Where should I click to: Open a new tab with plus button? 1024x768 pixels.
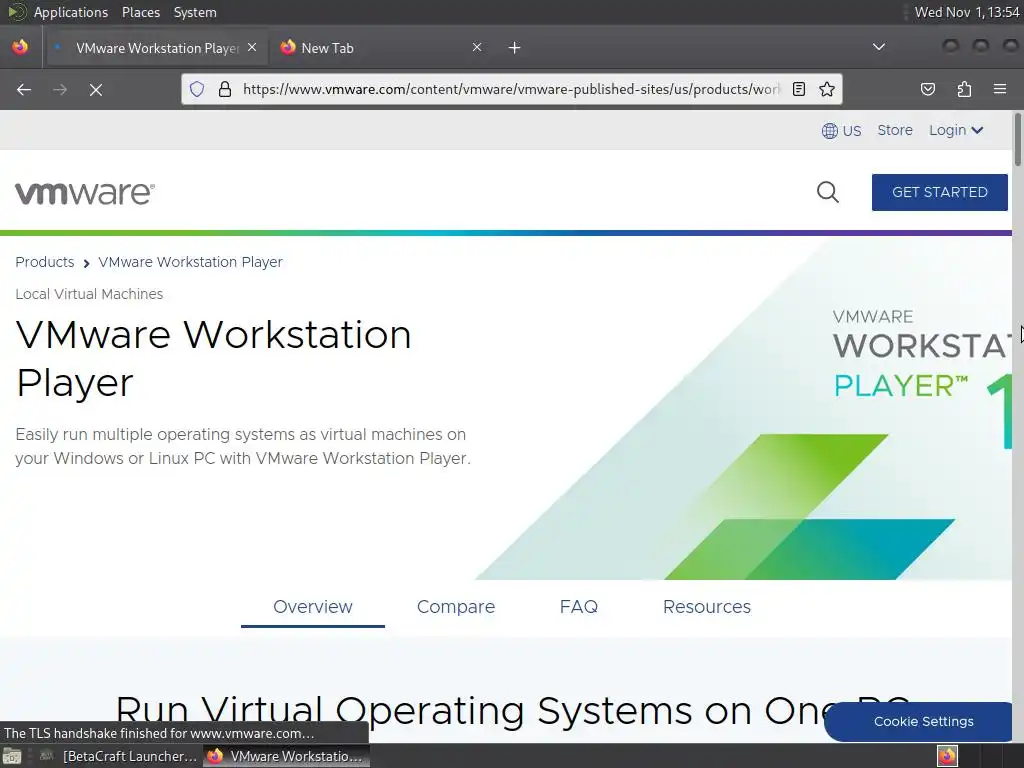[x=515, y=48]
